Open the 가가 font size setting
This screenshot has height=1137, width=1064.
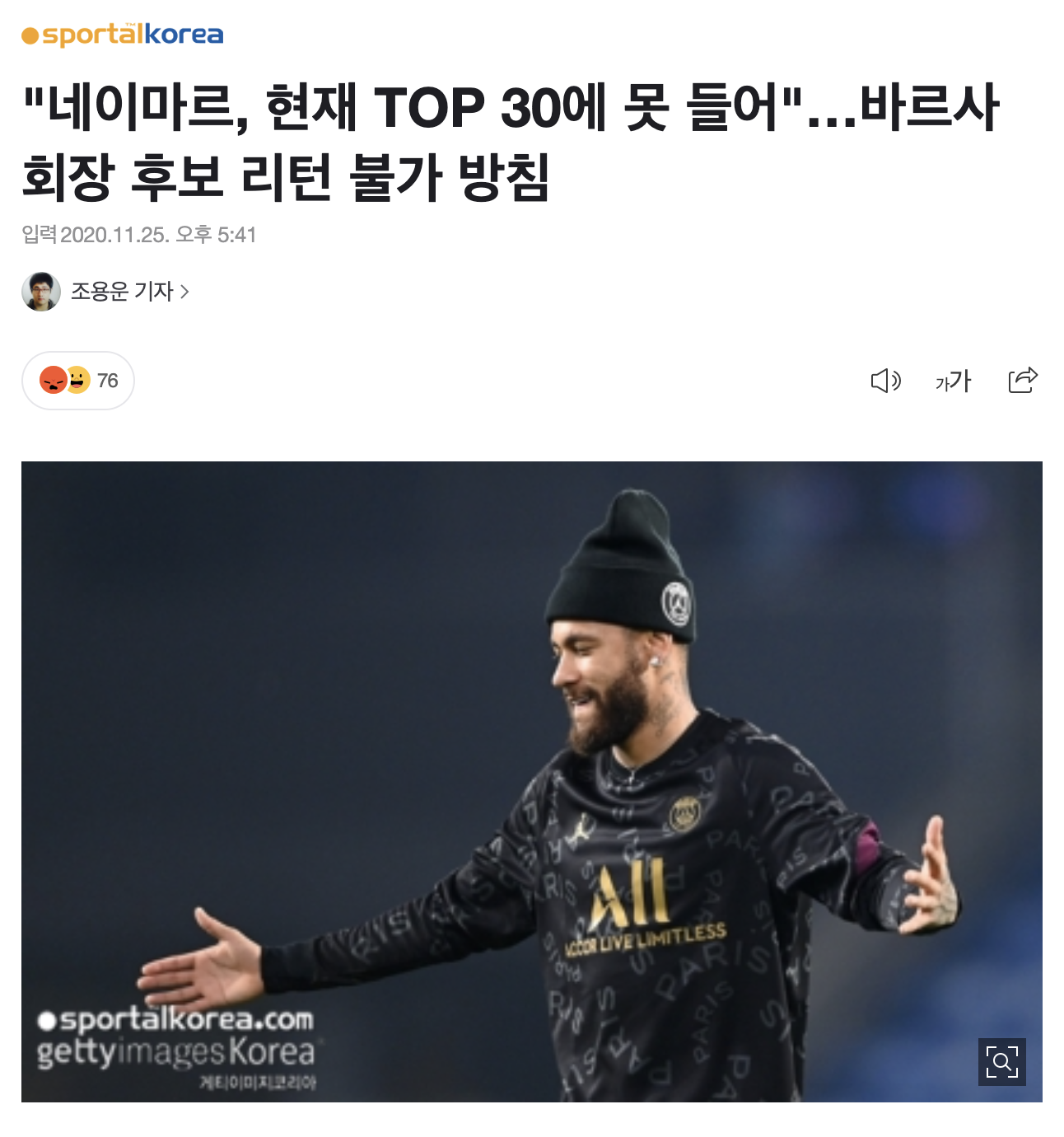coord(953,381)
